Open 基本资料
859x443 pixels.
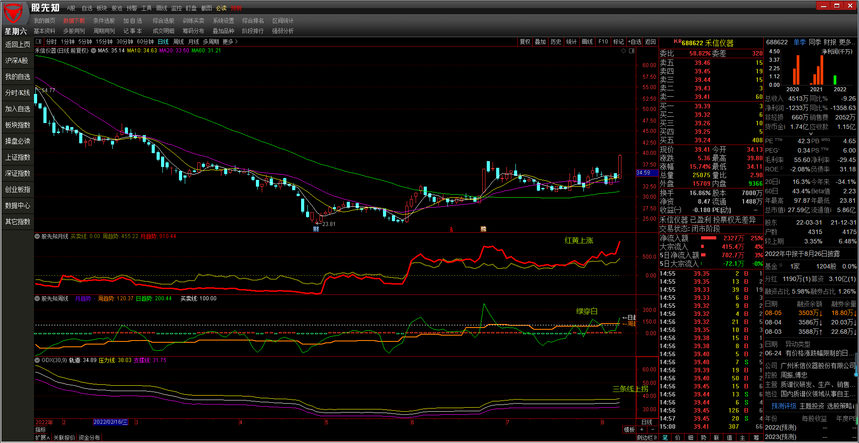[44, 31]
